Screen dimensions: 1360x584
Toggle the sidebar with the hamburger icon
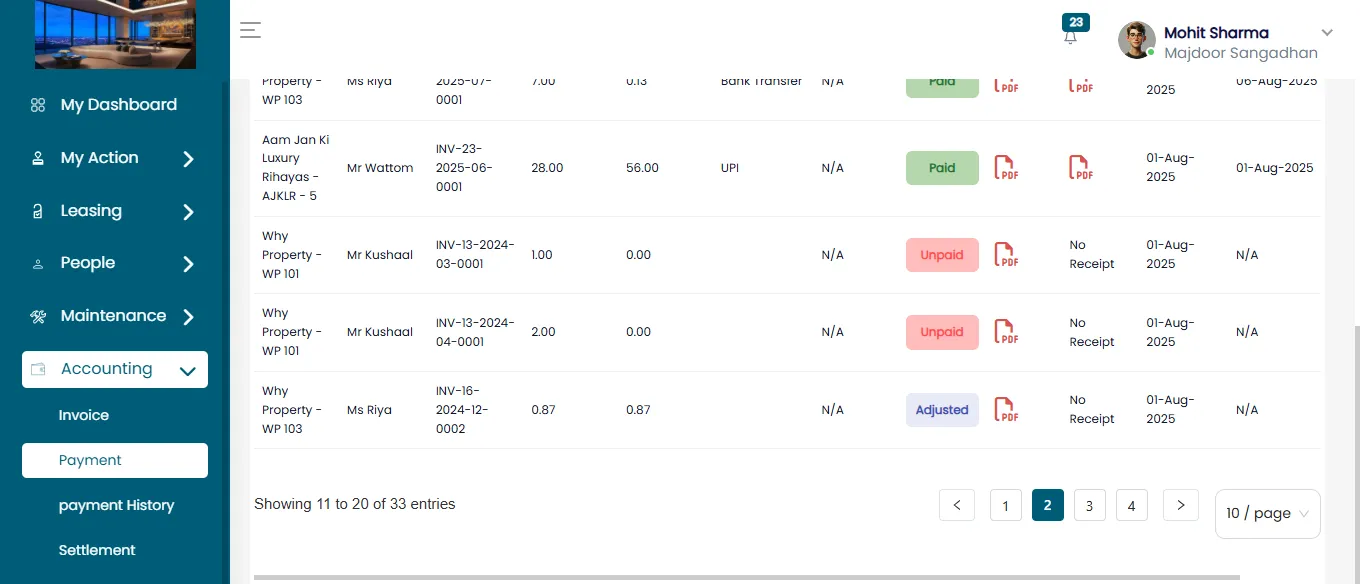click(250, 30)
